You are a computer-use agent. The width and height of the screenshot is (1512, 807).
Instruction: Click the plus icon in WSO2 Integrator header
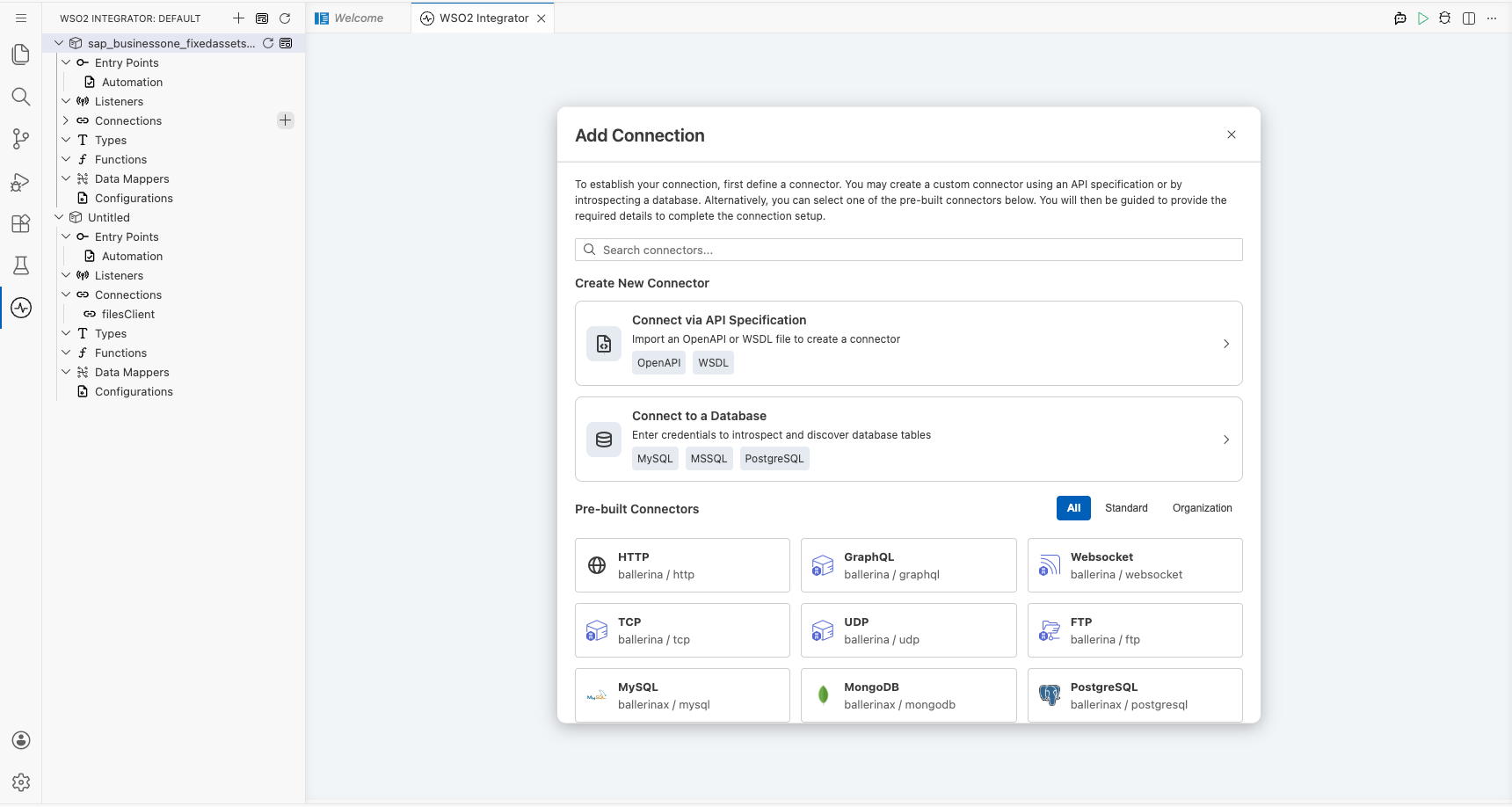pyautogui.click(x=238, y=18)
